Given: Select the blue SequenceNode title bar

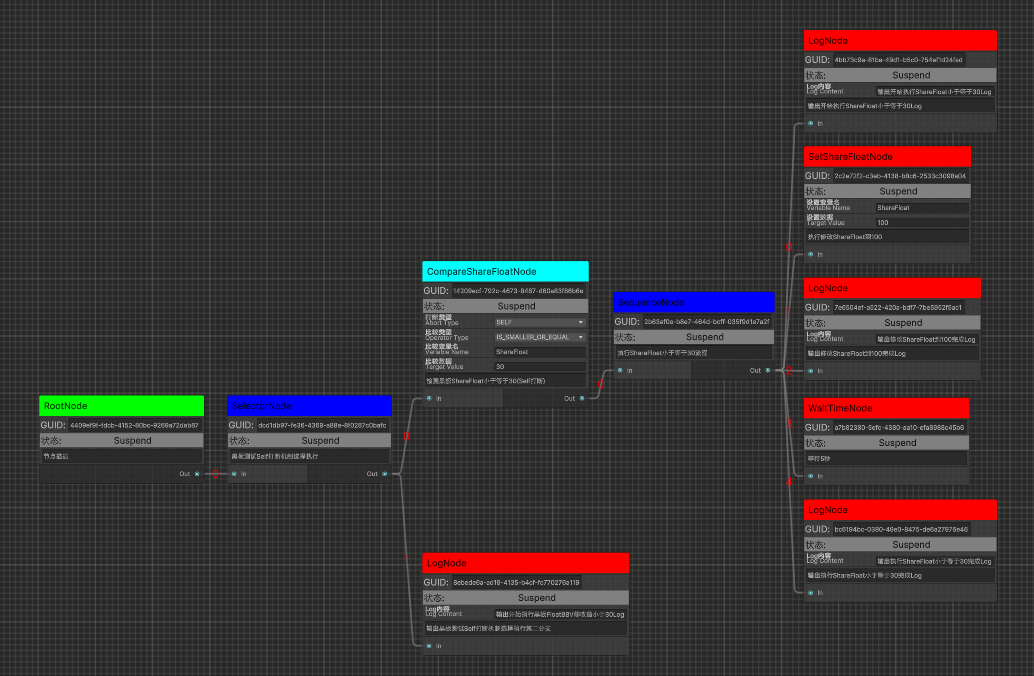Looking at the screenshot, I should click(x=693, y=302).
